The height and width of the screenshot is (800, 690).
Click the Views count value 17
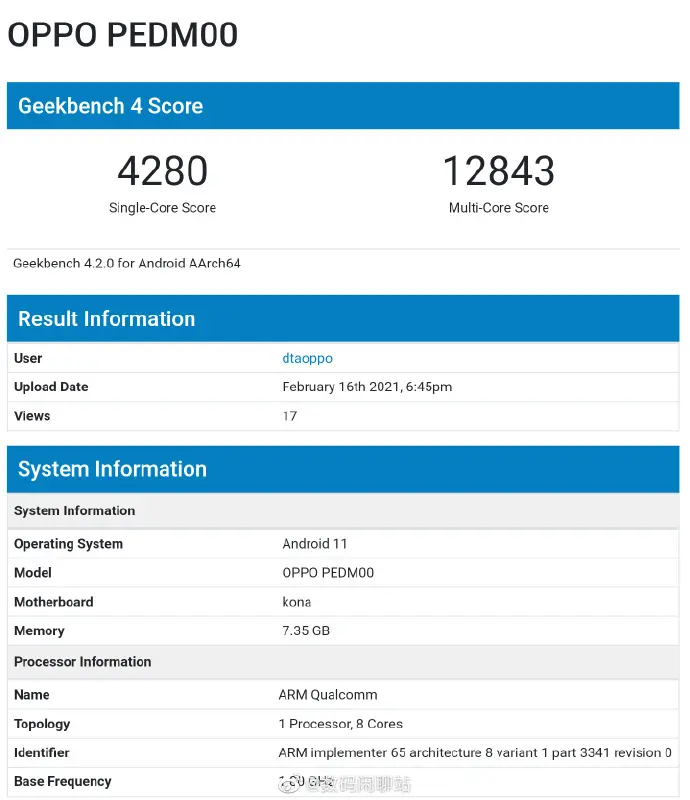(289, 416)
